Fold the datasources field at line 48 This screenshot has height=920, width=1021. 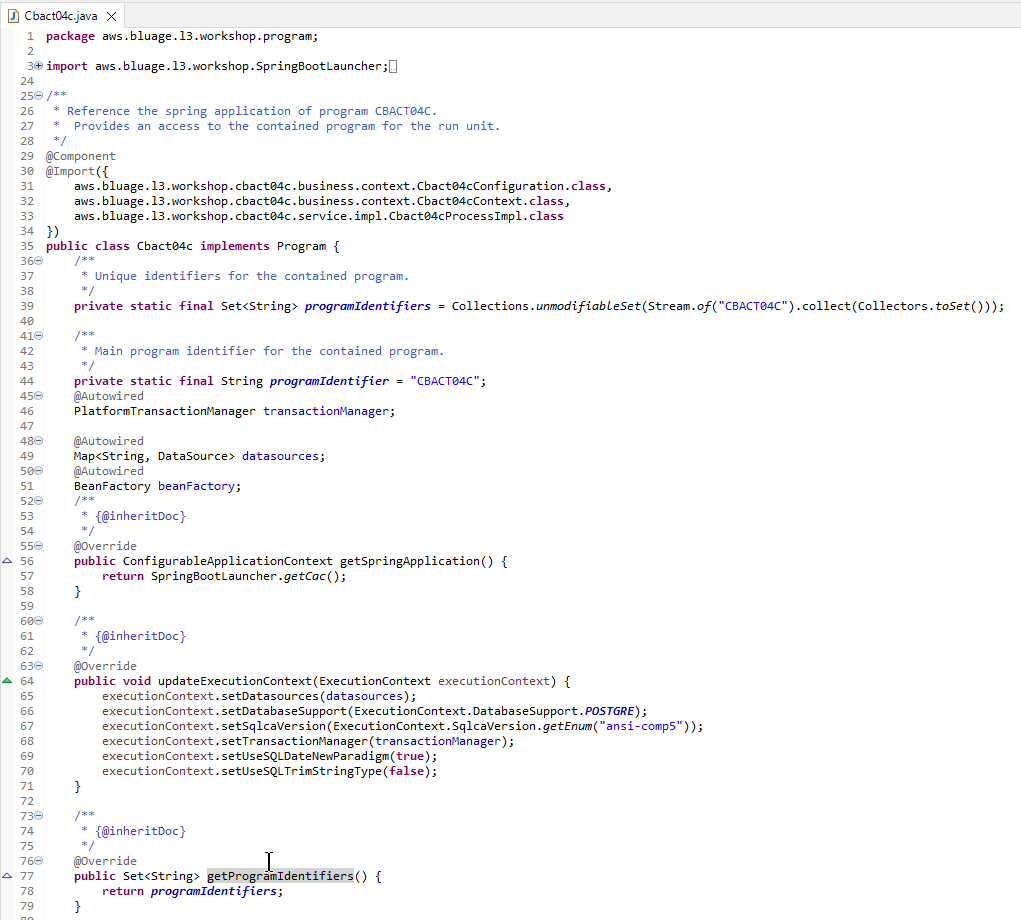pos(38,441)
